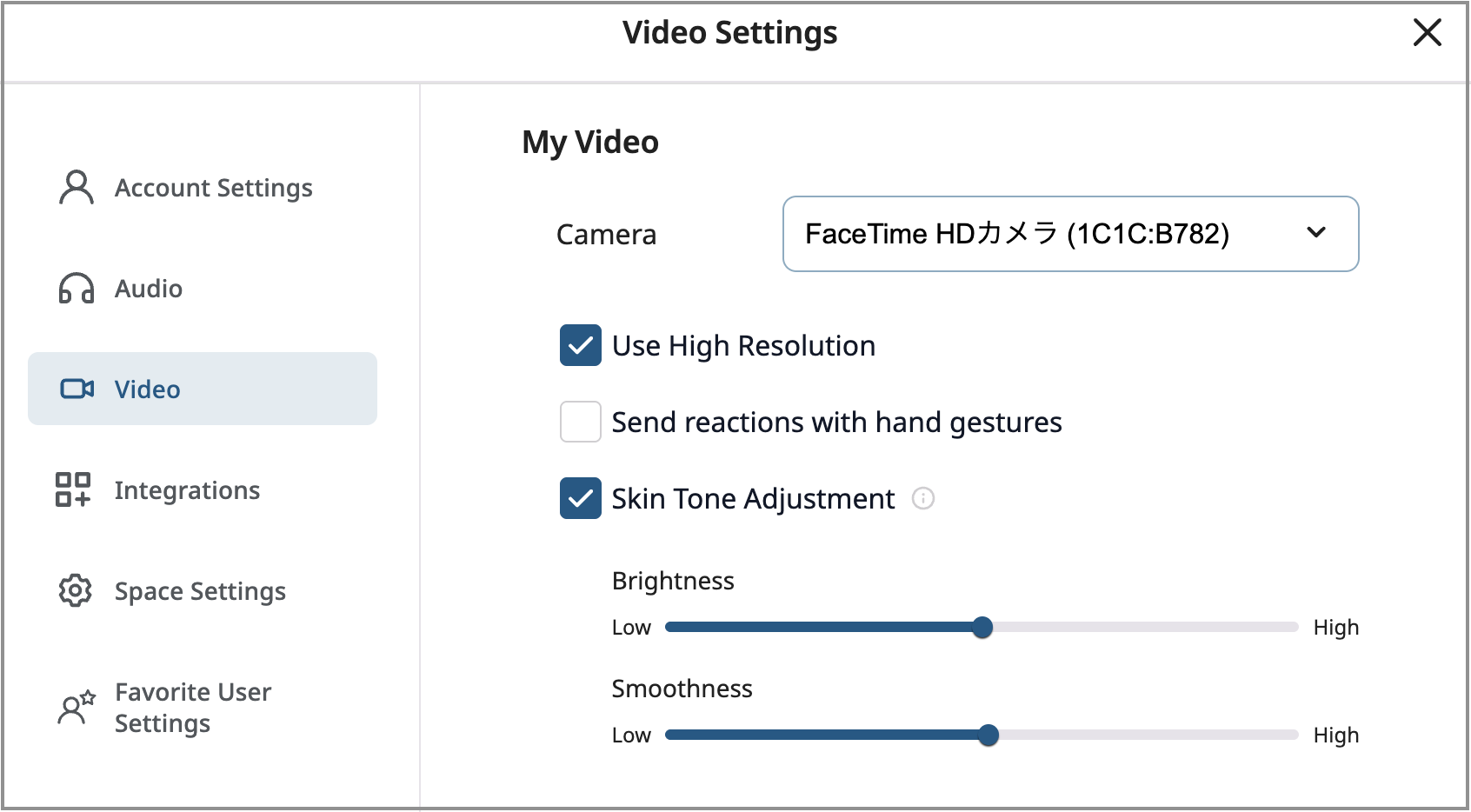This screenshot has width=1471, height=812.
Task: Open the Camera selection dropdown
Action: coord(1069,234)
